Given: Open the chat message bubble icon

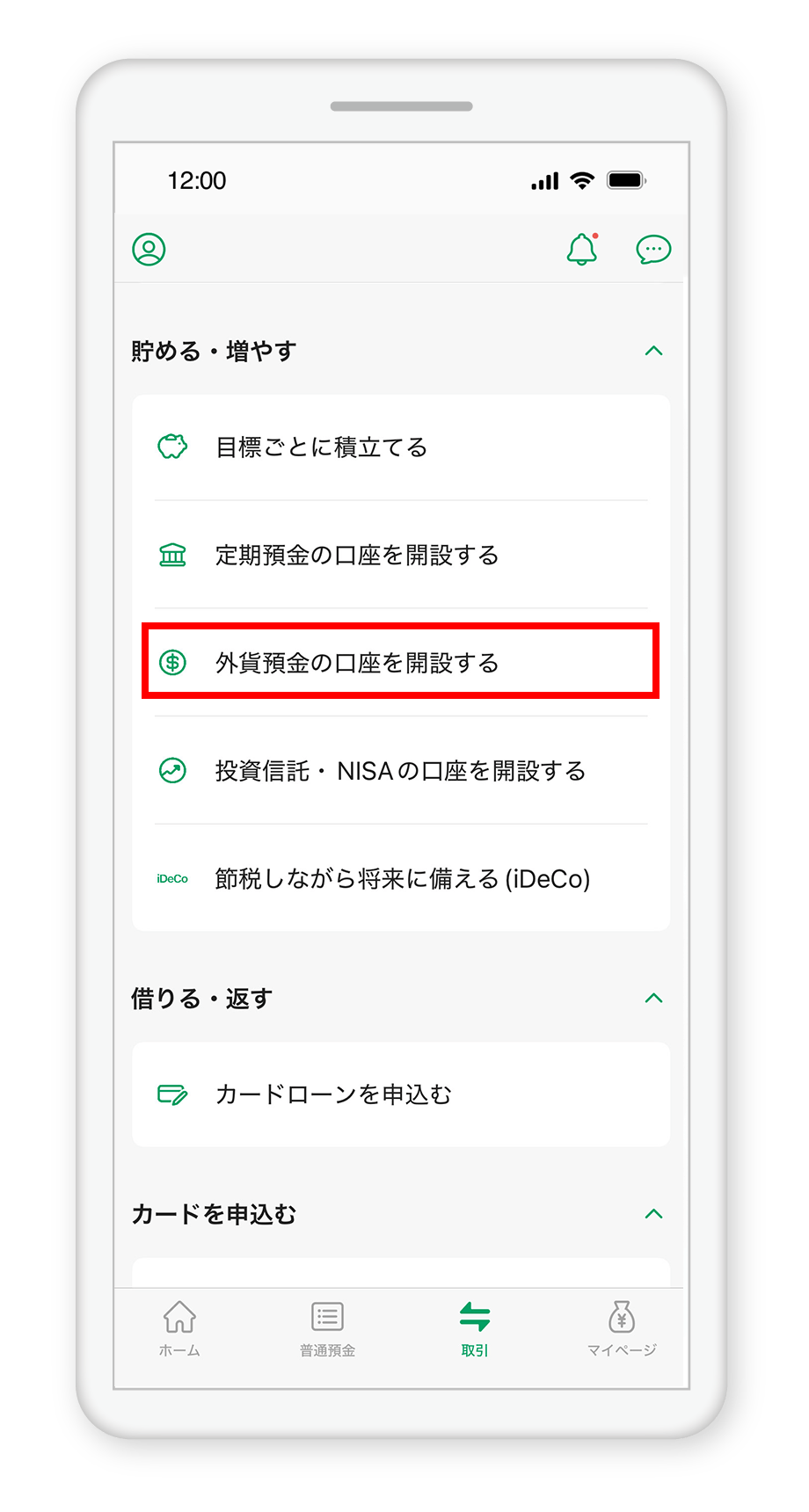Looking at the screenshot, I should [x=653, y=250].
